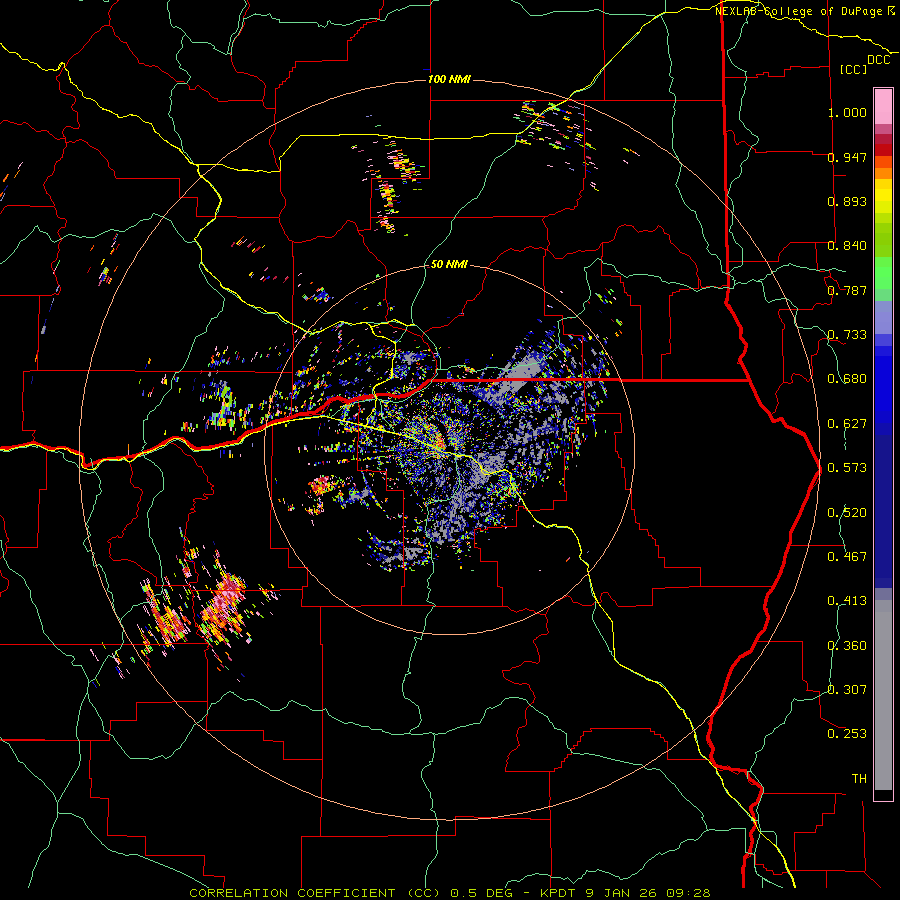
Task: Click the 0.680 value on the color scale
Action: point(847,379)
